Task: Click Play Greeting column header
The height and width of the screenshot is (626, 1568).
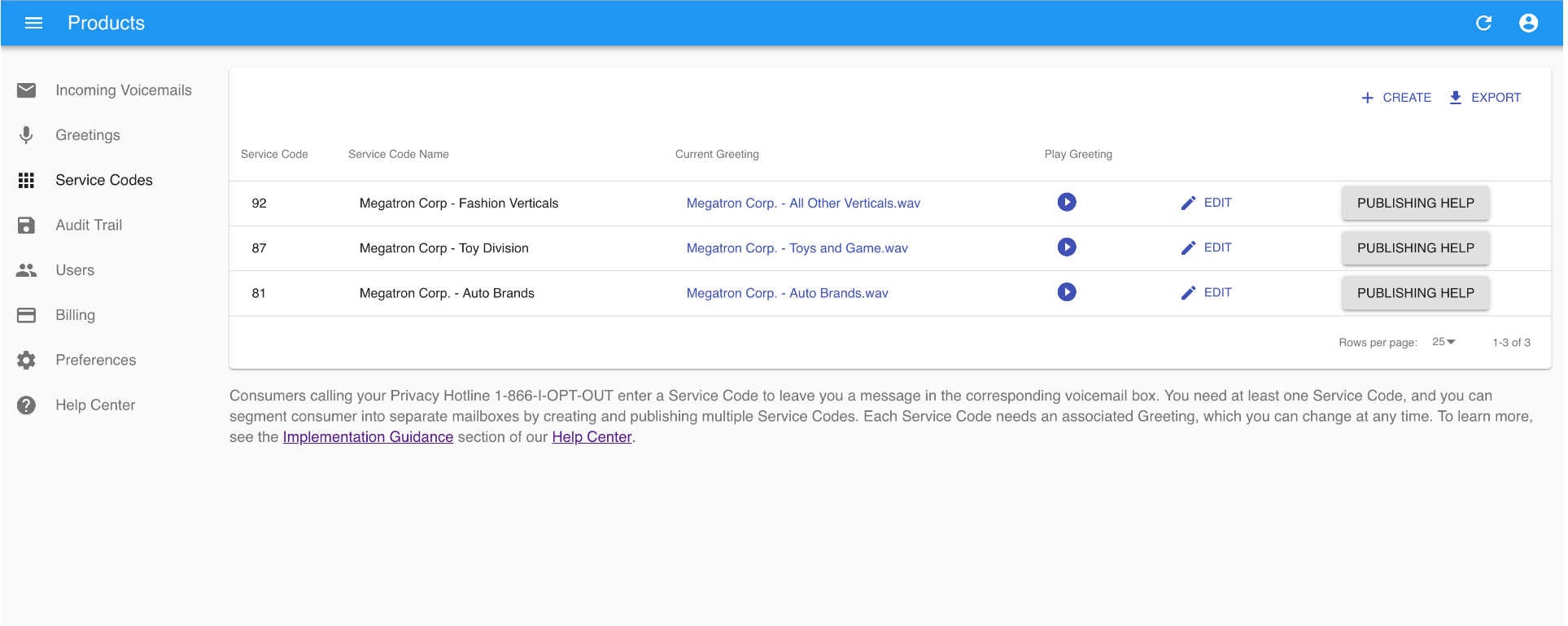Action: coord(1078,154)
